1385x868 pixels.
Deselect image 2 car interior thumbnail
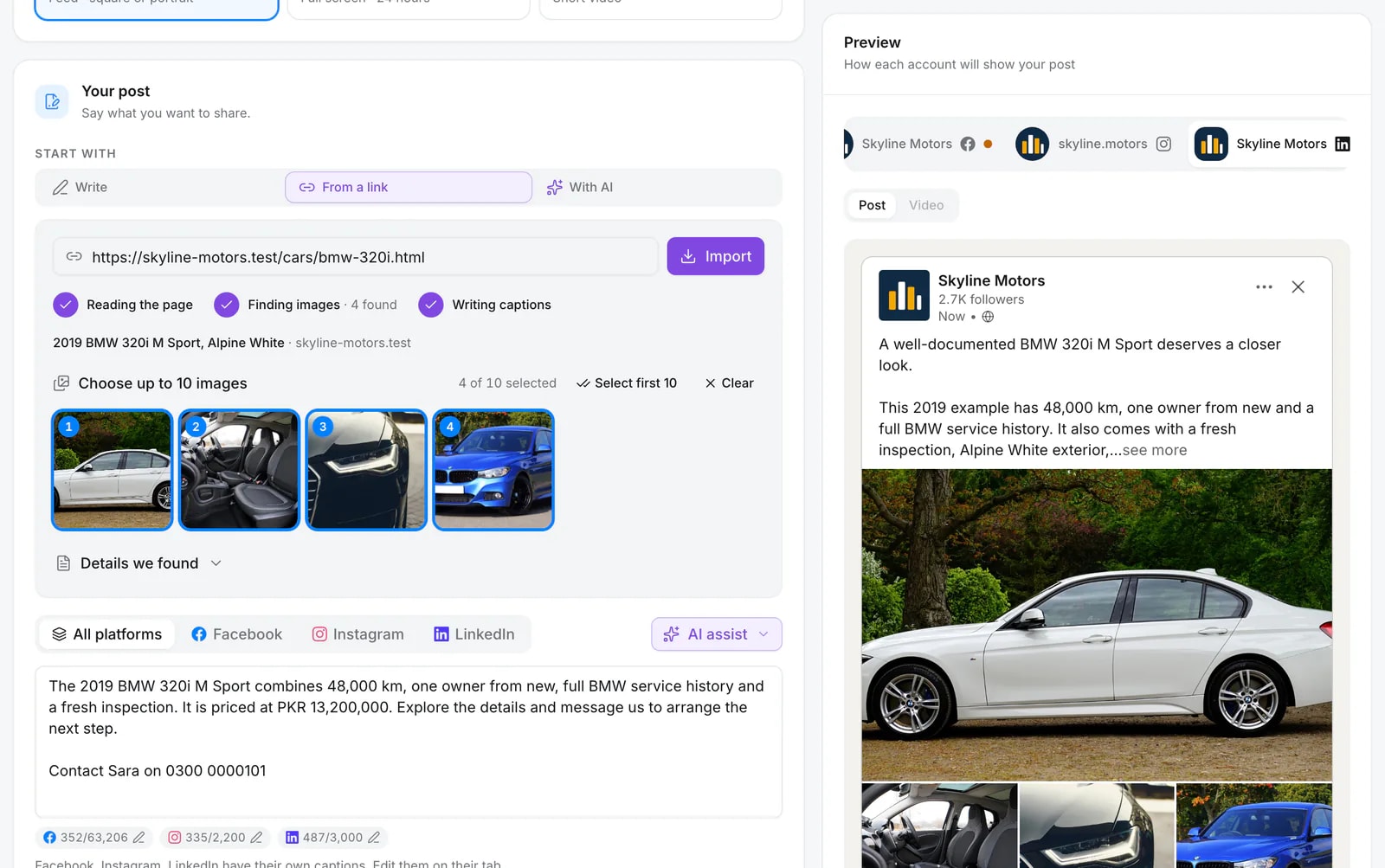(x=239, y=470)
